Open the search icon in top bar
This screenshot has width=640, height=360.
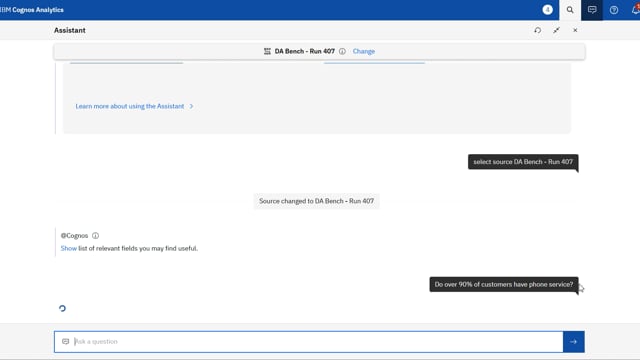pos(570,10)
